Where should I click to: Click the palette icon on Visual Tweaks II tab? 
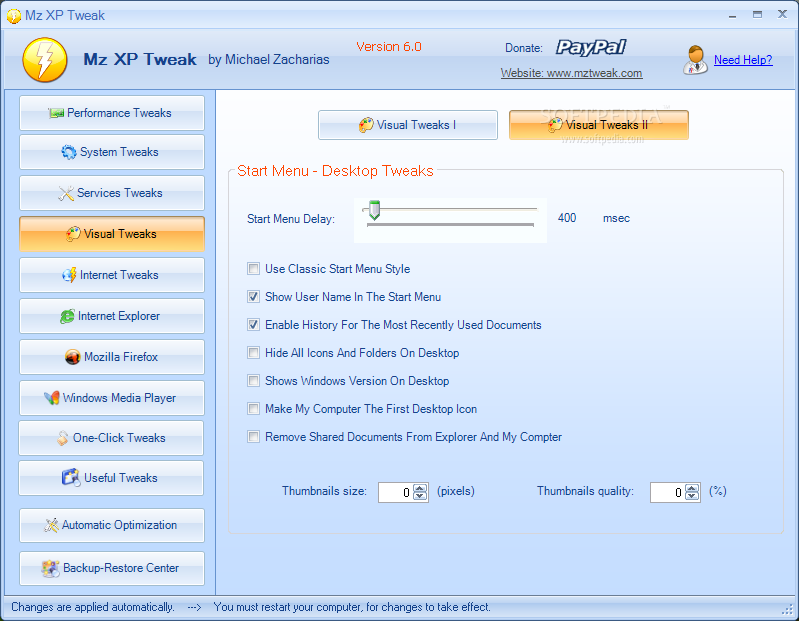555,125
